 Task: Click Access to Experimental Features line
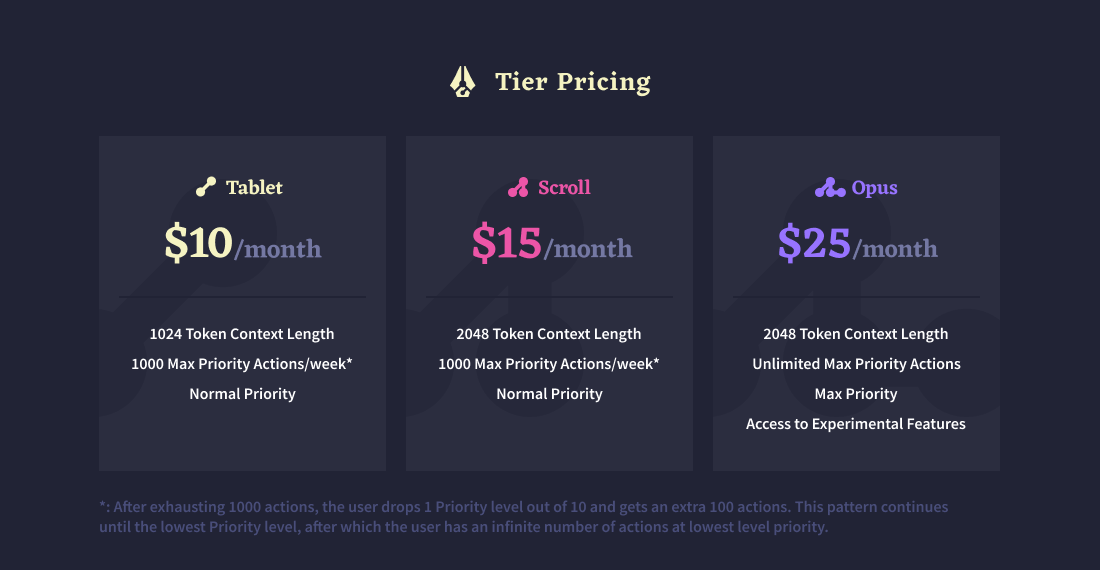coord(856,424)
